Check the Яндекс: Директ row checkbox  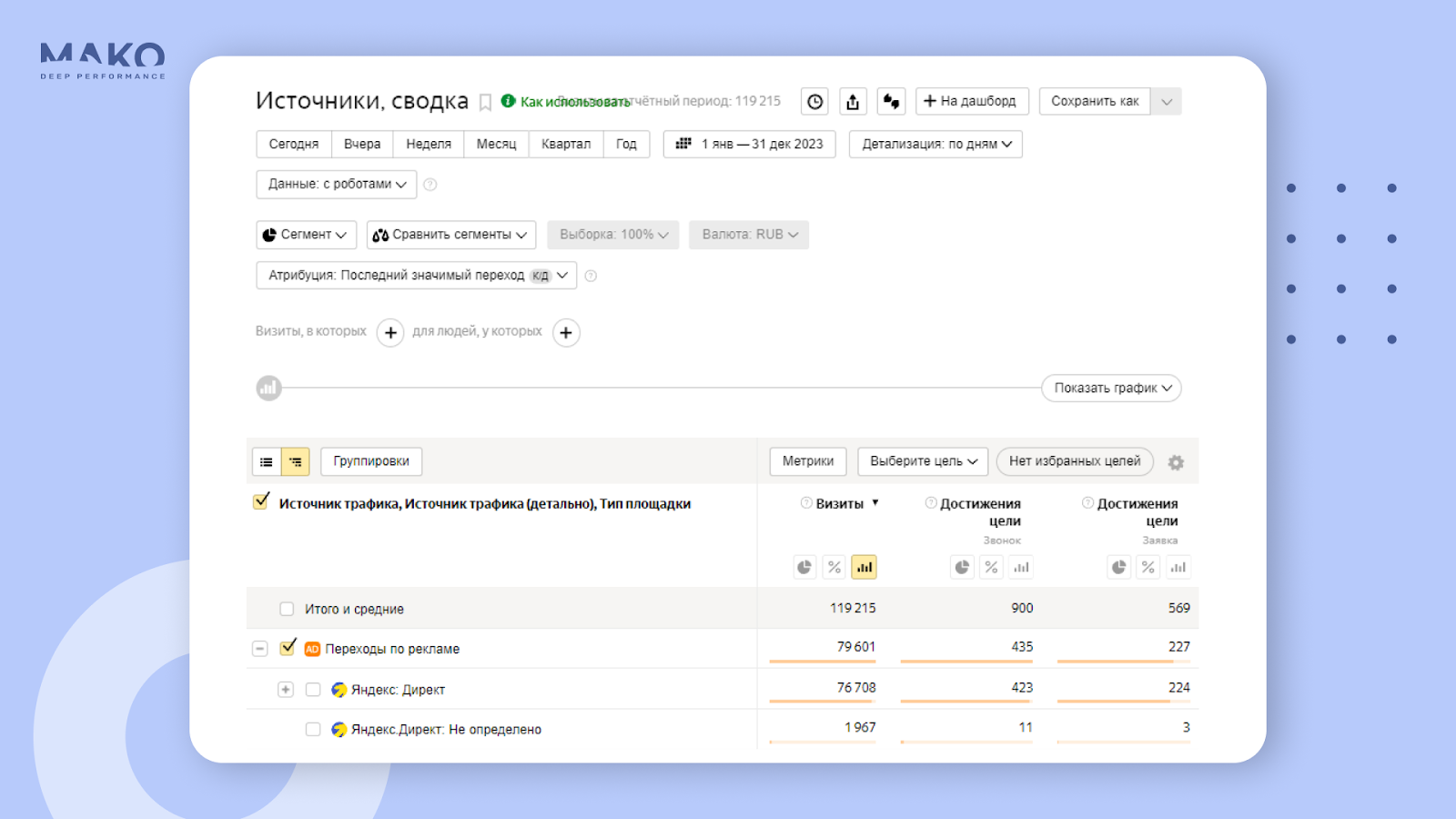tap(313, 690)
